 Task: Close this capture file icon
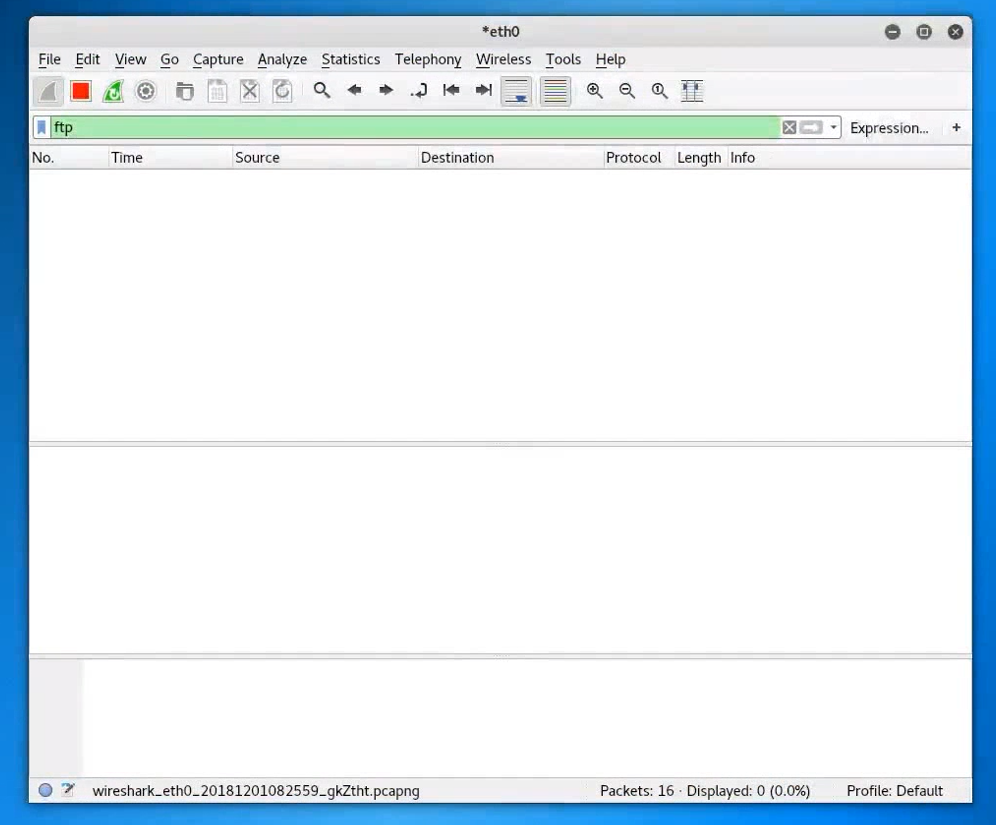[250, 91]
